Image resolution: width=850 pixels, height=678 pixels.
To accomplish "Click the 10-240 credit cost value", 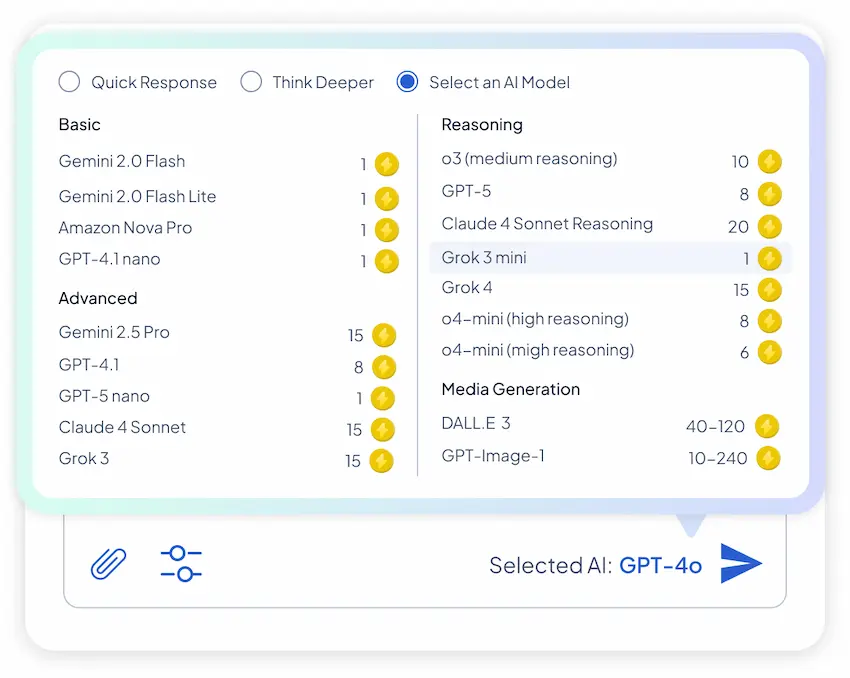I will (718, 459).
